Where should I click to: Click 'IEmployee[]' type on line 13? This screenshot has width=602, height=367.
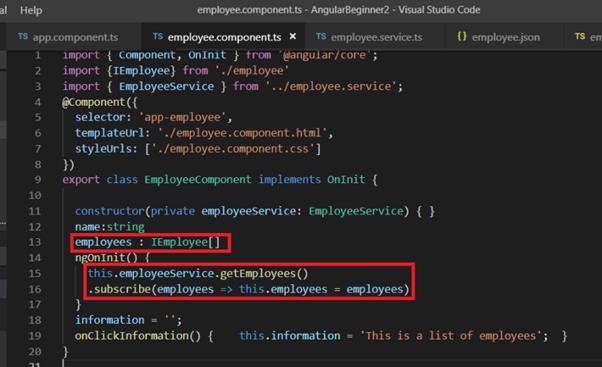pos(185,242)
